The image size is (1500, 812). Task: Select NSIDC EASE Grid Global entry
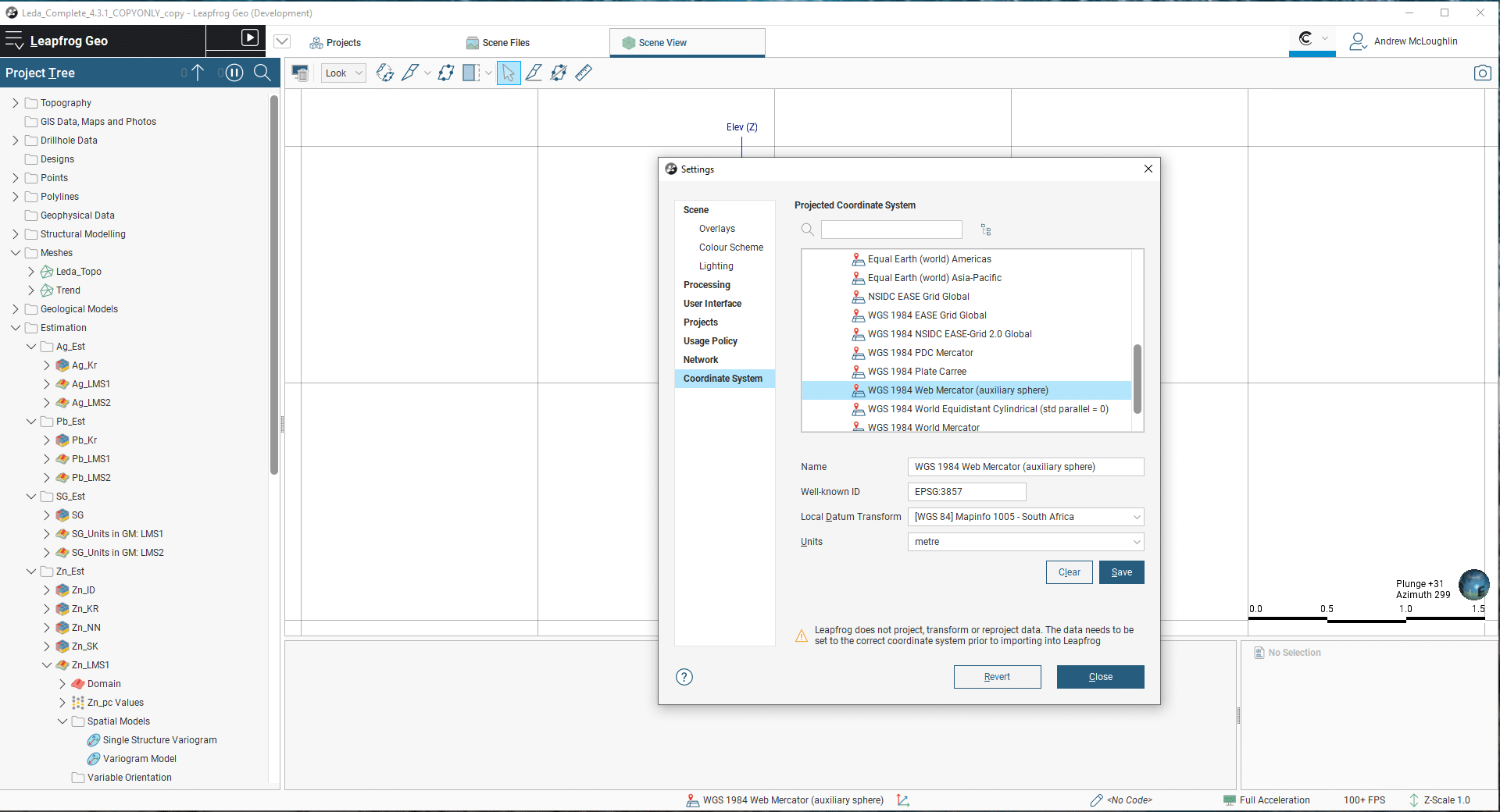(x=919, y=297)
